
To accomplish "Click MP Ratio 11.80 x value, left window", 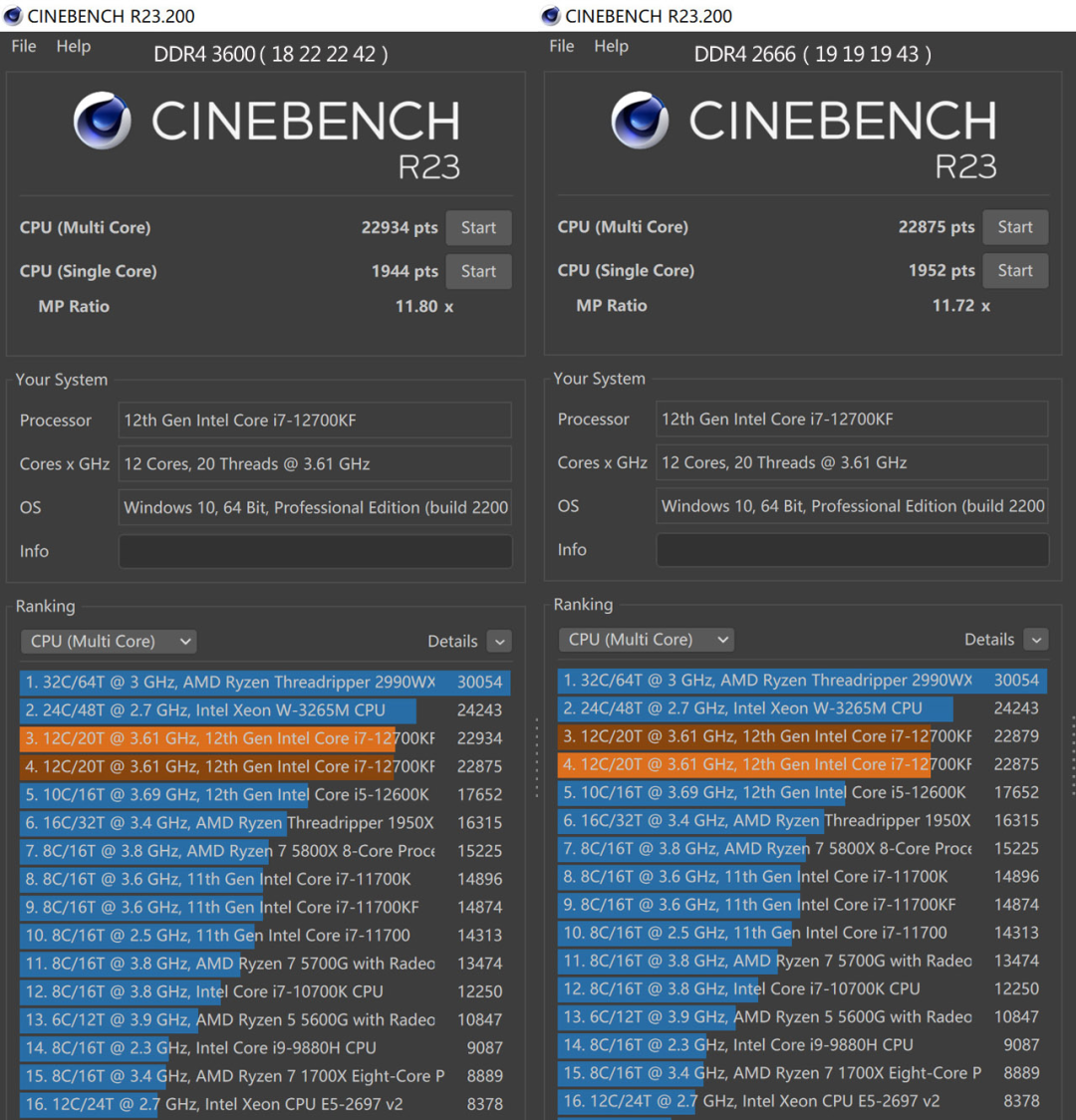I will click(424, 307).
